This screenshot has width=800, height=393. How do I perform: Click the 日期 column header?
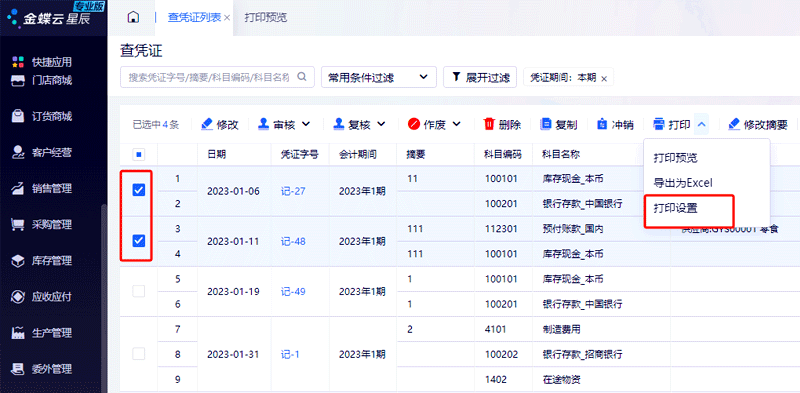click(x=216, y=154)
